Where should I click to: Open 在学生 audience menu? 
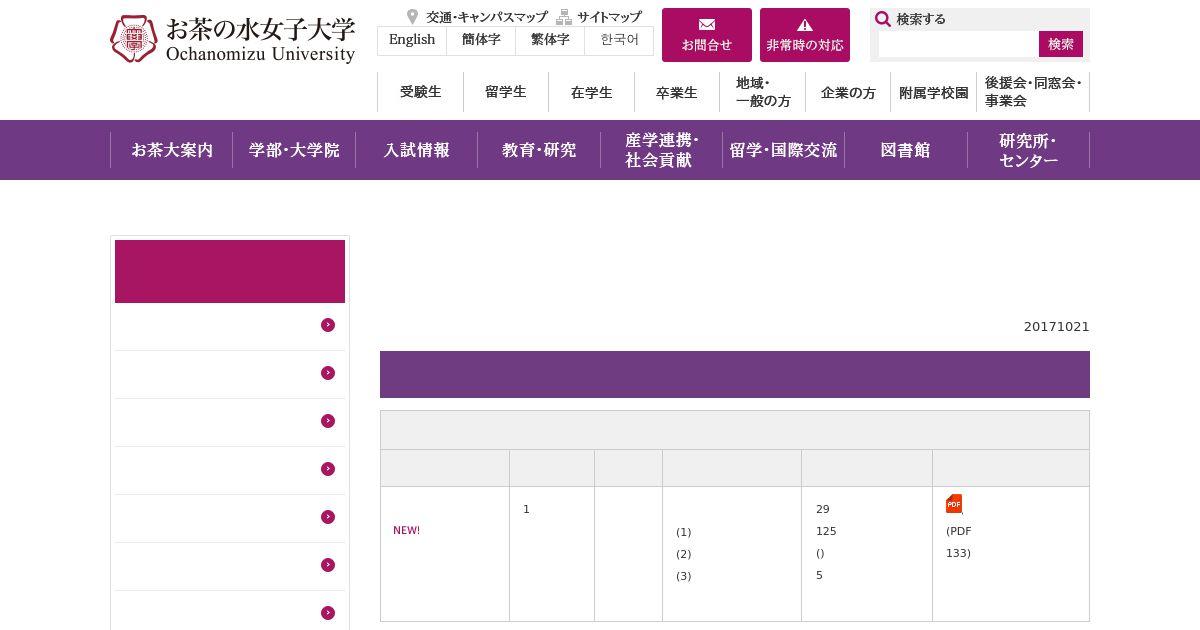point(591,92)
